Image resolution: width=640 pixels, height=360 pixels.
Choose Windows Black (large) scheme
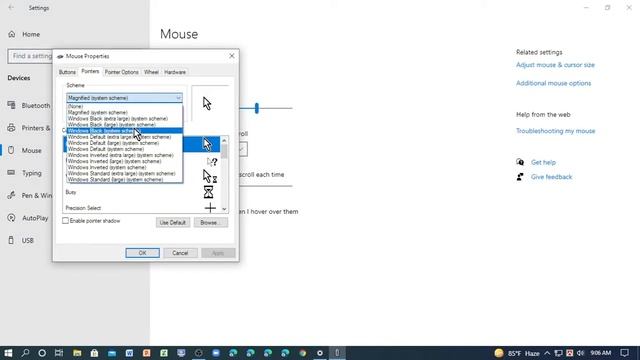[x=124, y=125]
